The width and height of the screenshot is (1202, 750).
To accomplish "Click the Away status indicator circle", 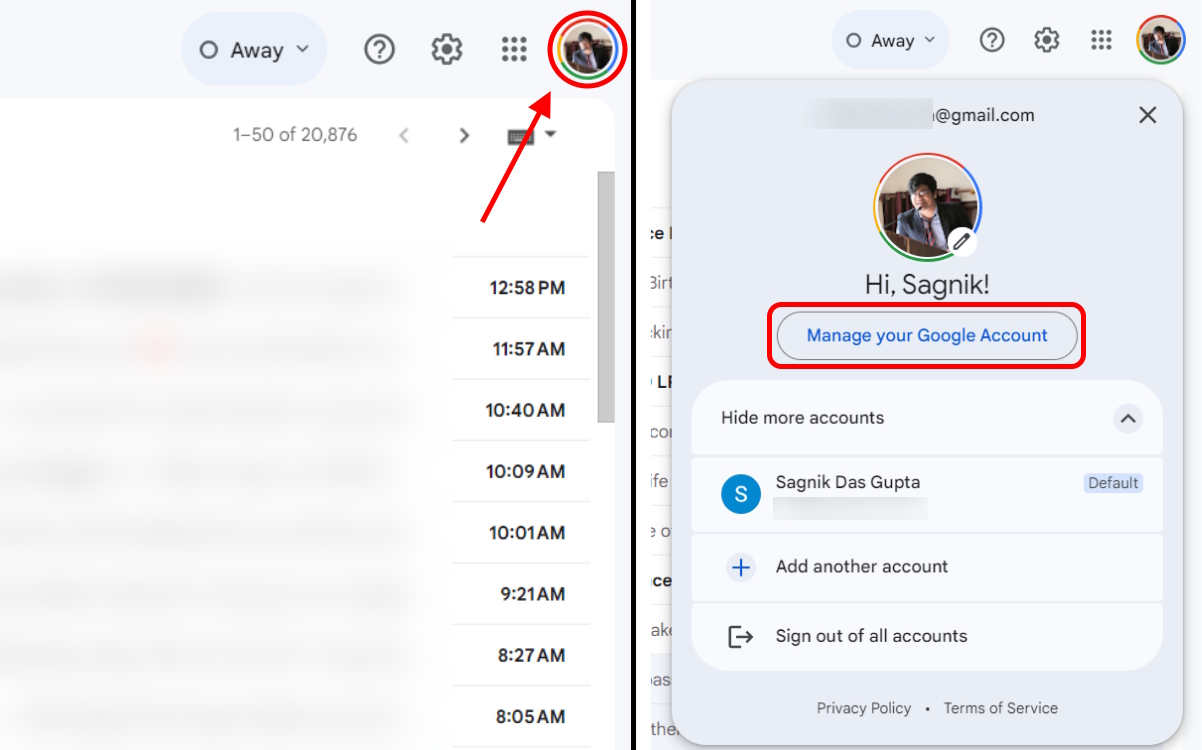I will [x=210, y=48].
